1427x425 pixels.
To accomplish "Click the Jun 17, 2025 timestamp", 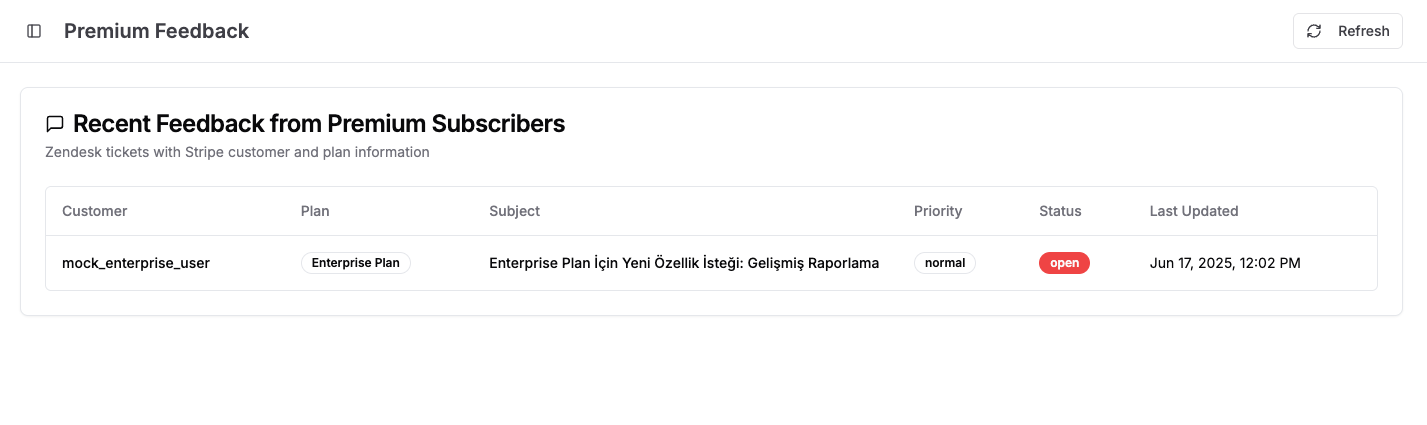I will click(1225, 263).
